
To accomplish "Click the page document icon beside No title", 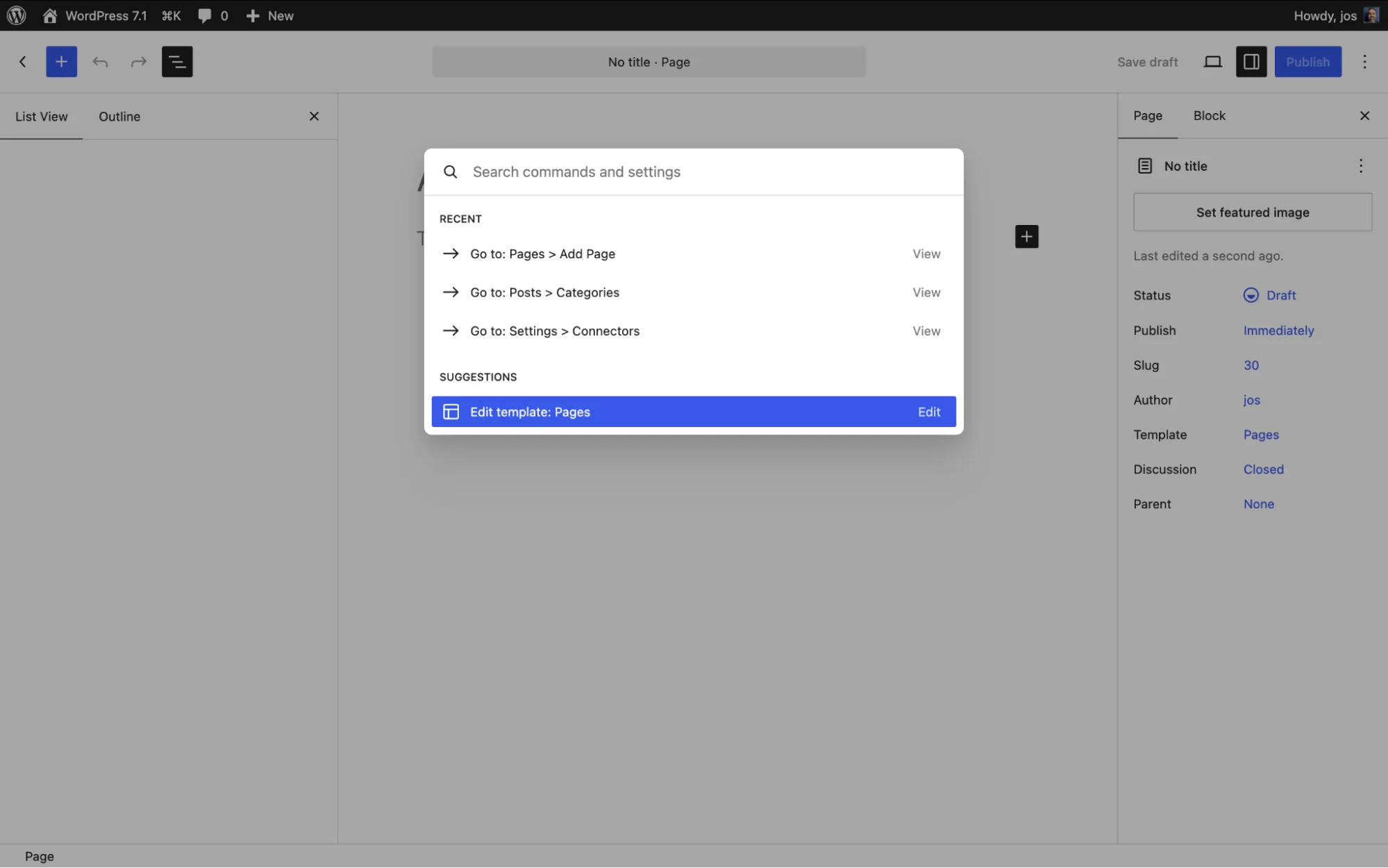I will 1144,166.
